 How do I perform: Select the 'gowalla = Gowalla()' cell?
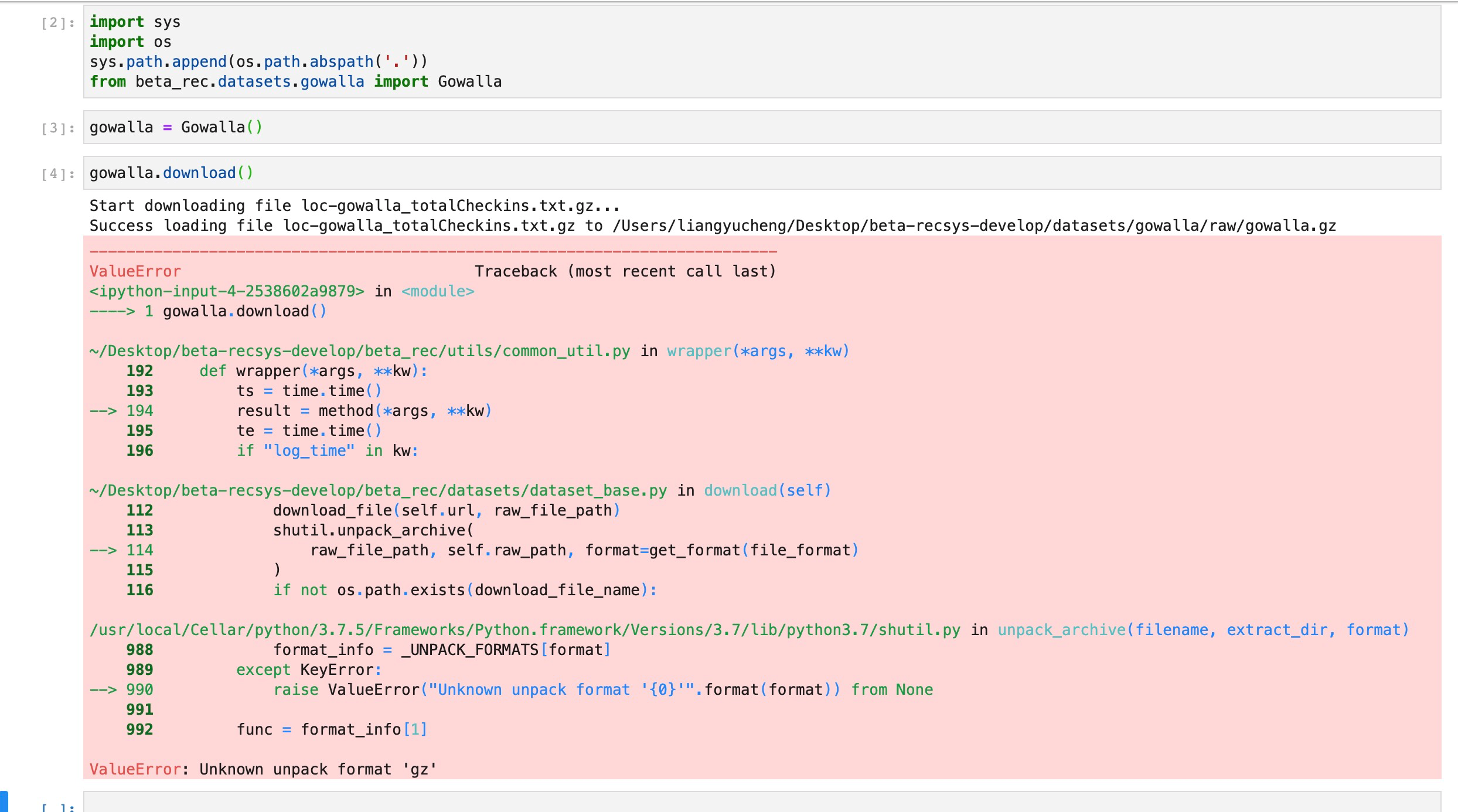[x=762, y=127]
